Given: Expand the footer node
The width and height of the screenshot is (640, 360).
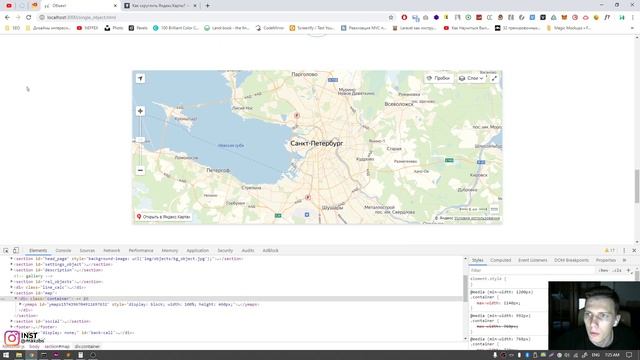Looking at the screenshot, I should click(x=11, y=327).
